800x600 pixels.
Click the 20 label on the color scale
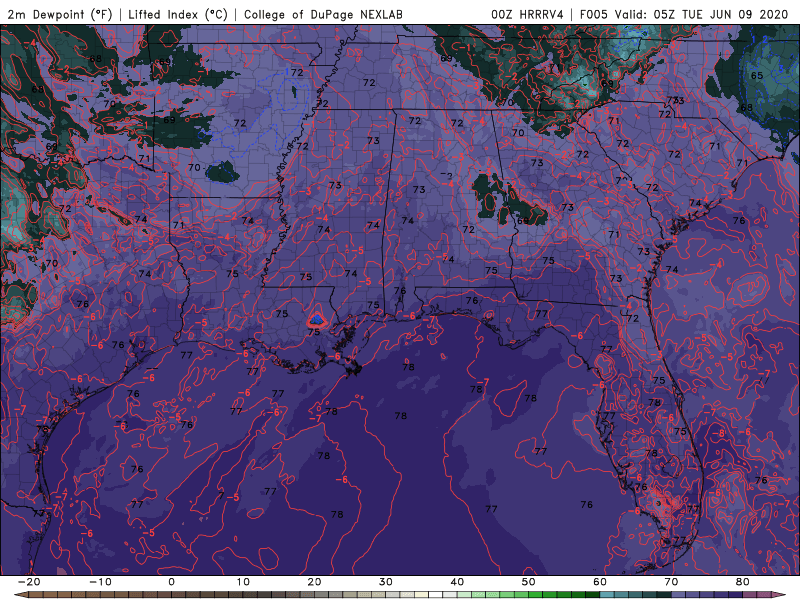click(314, 582)
